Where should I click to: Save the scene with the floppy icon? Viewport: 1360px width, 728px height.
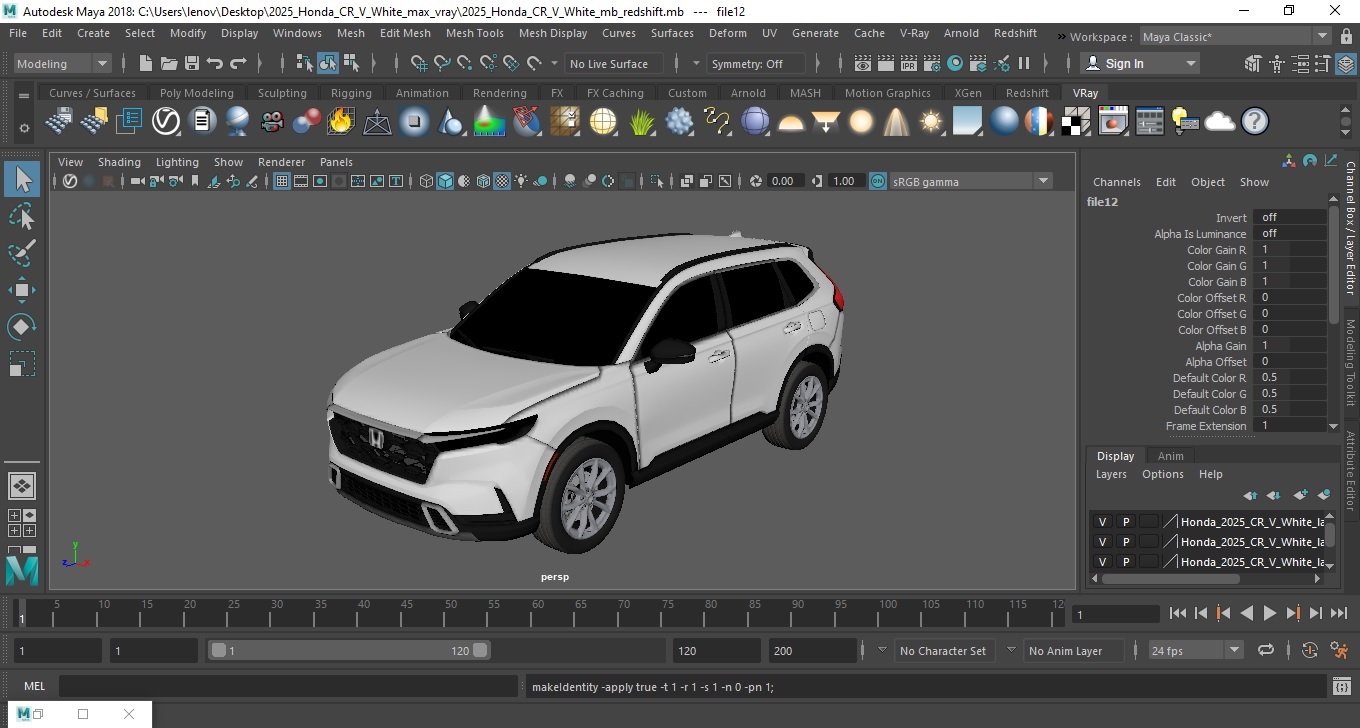coord(192,63)
